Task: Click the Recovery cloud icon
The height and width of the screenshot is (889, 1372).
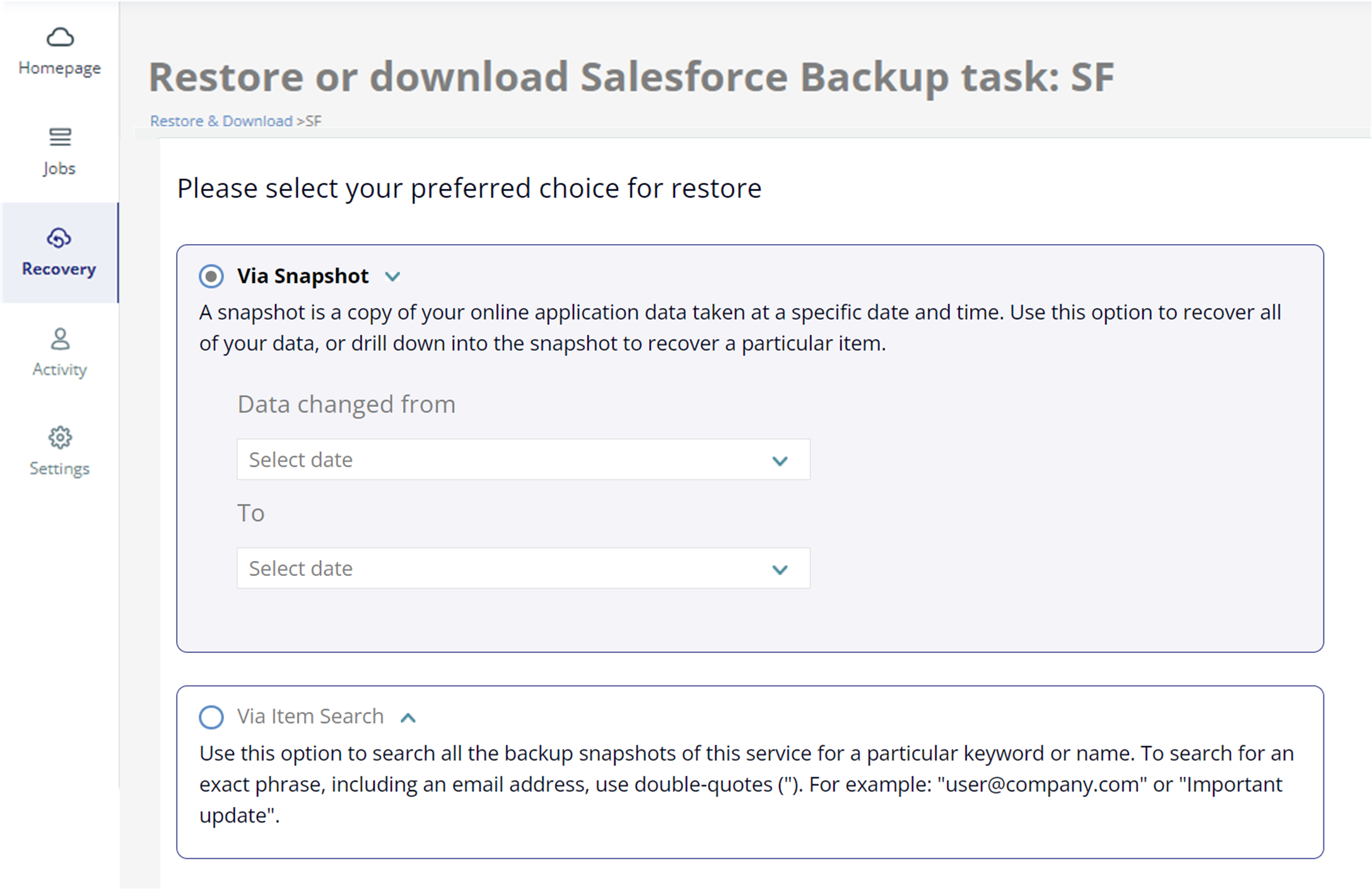Action: (59, 238)
